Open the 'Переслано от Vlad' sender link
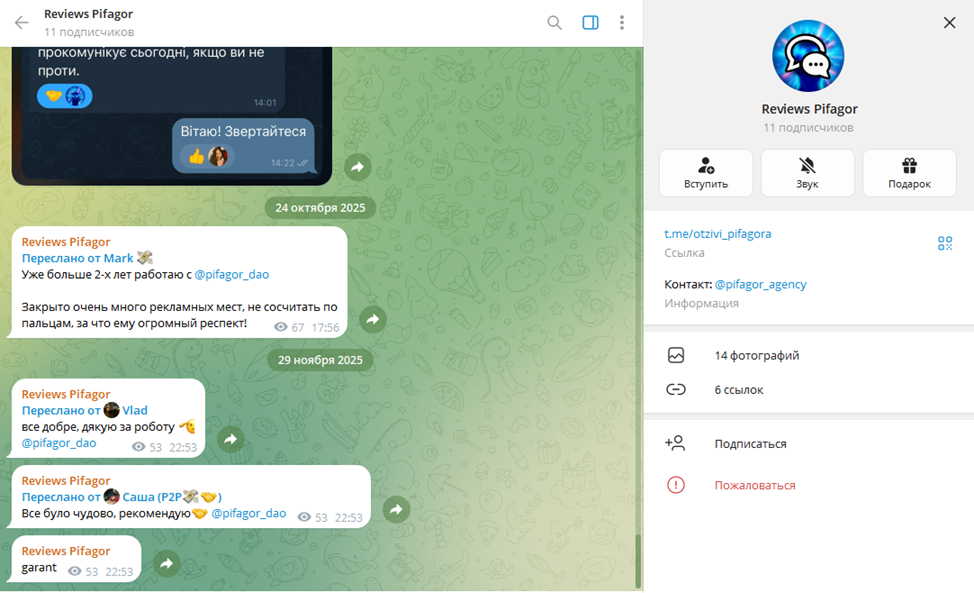Viewport: 974px width, 593px height. (84, 410)
